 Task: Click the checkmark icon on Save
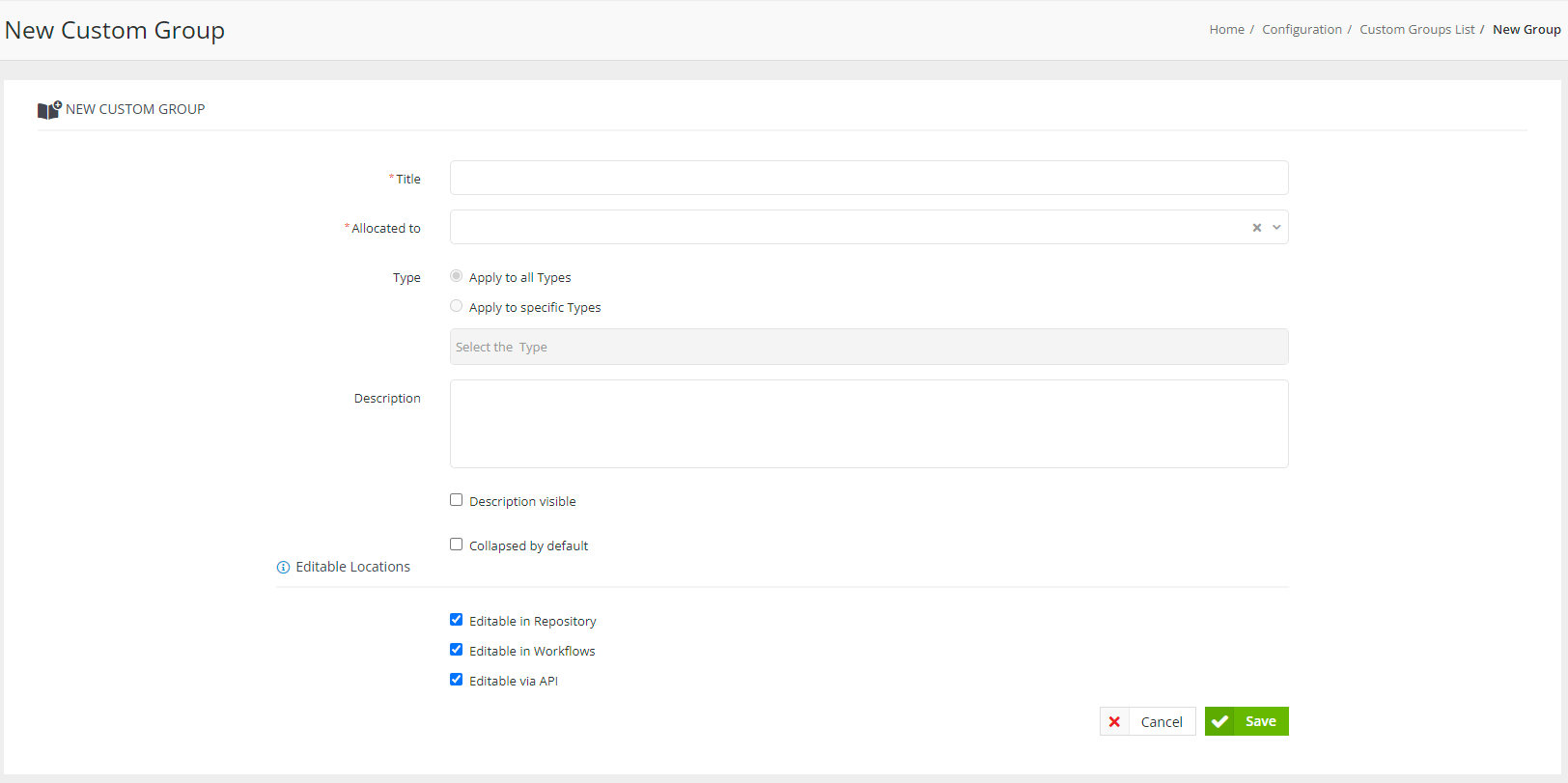point(1219,721)
